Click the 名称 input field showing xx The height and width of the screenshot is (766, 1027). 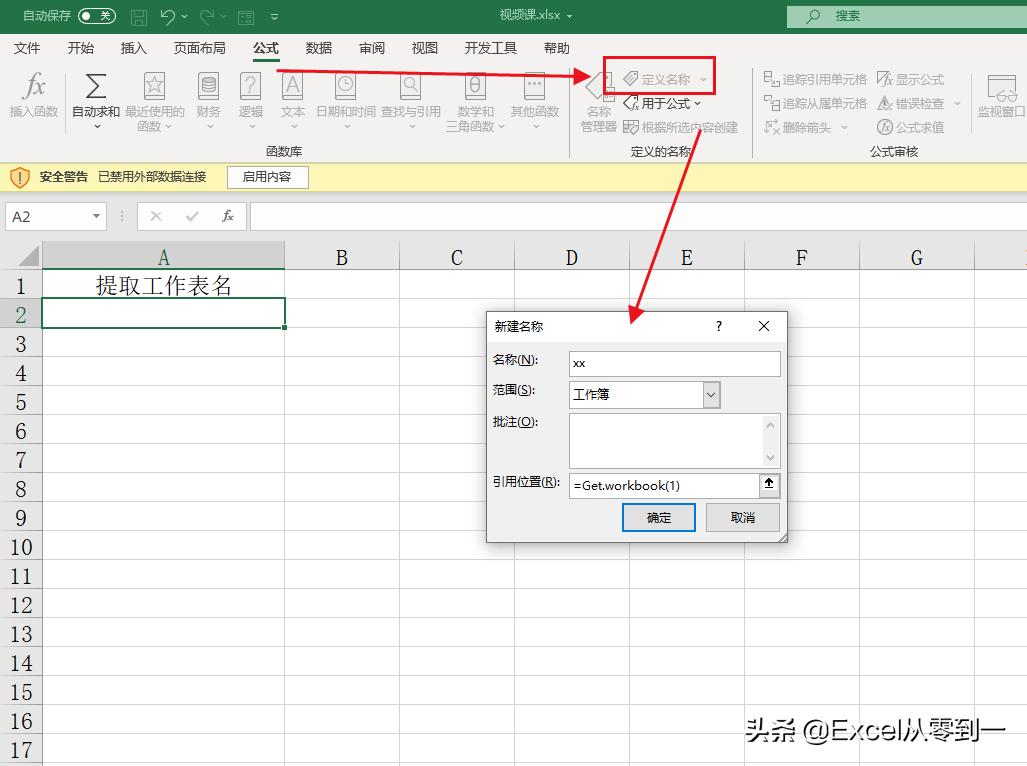[x=673, y=363]
